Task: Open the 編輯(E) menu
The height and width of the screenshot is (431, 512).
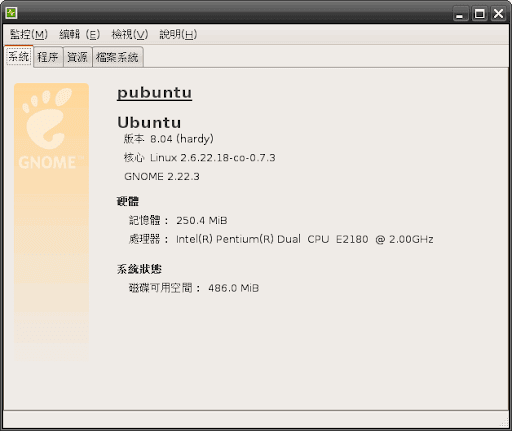Action: (79, 34)
